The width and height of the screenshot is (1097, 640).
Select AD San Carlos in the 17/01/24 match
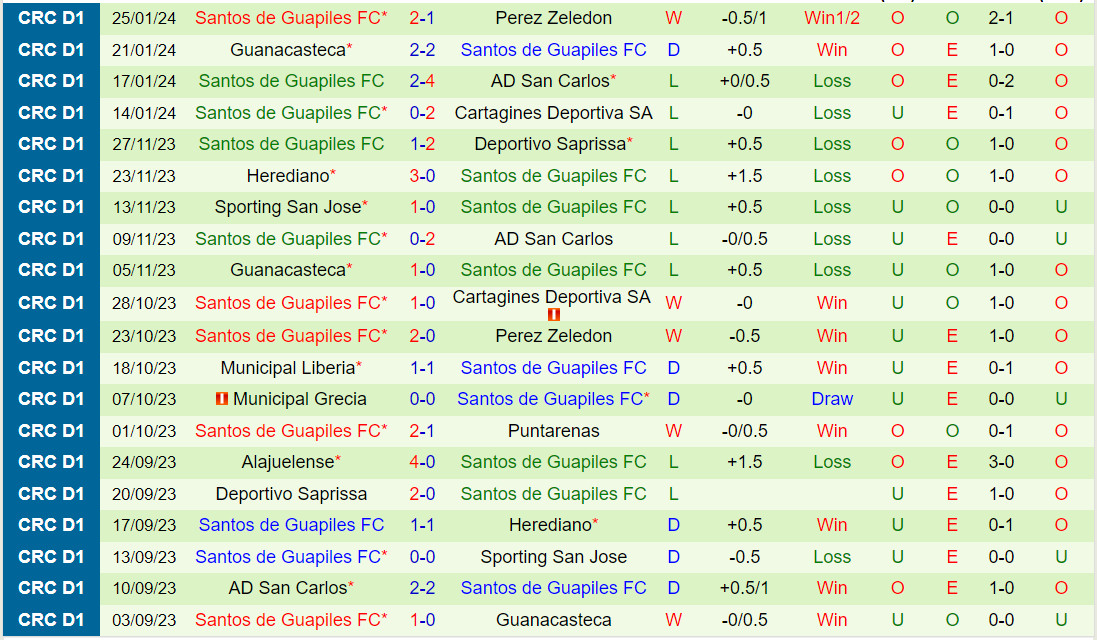(550, 81)
